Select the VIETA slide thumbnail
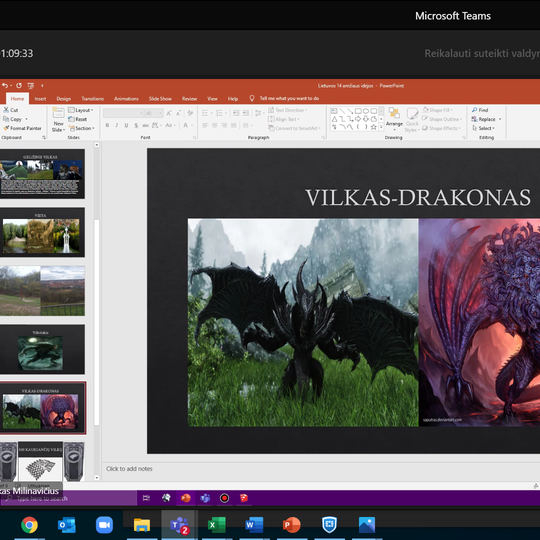Screen dimensions: 540x540 (42, 232)
